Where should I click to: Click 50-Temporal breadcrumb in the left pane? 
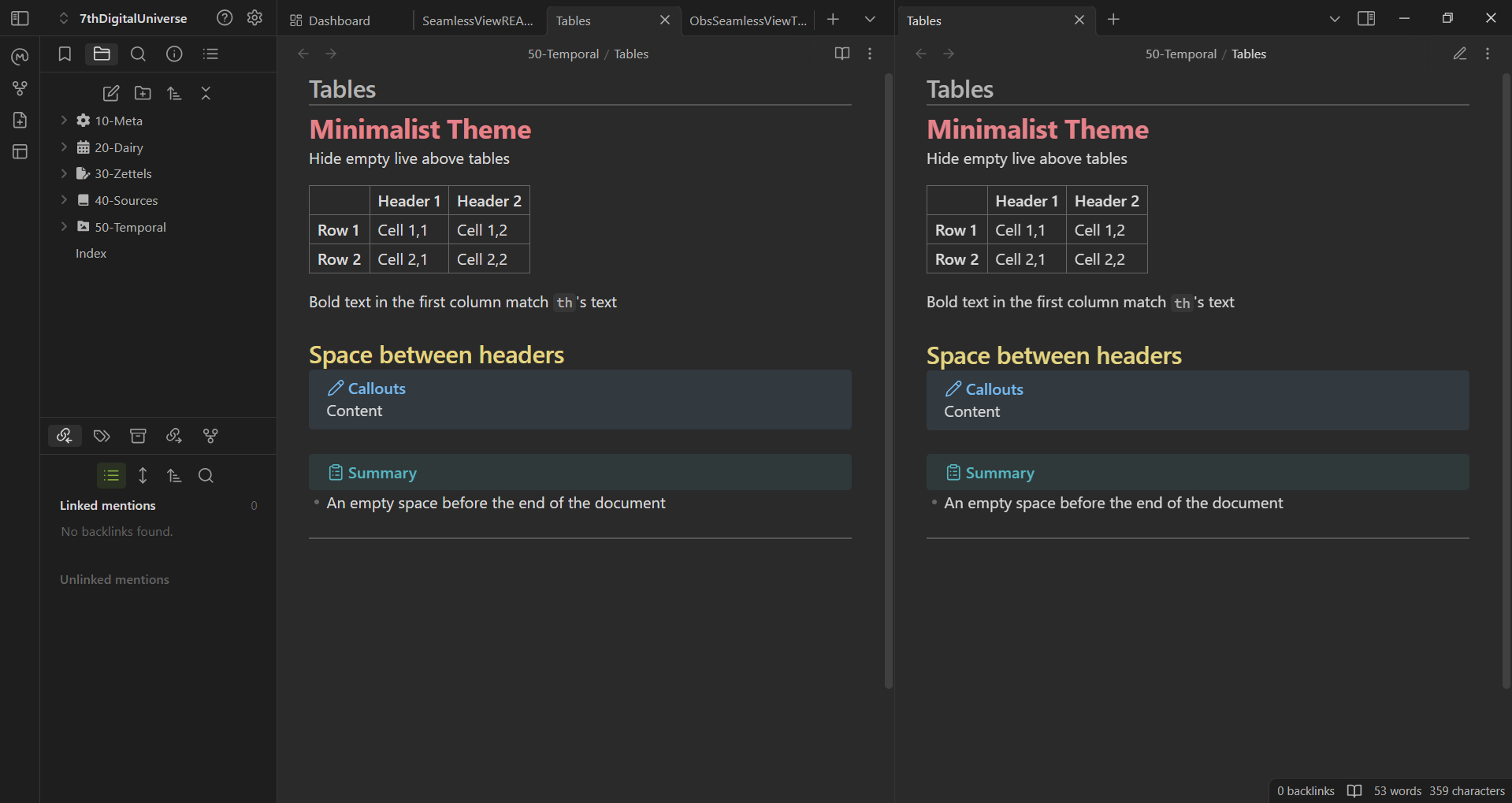tap(563, 54)
